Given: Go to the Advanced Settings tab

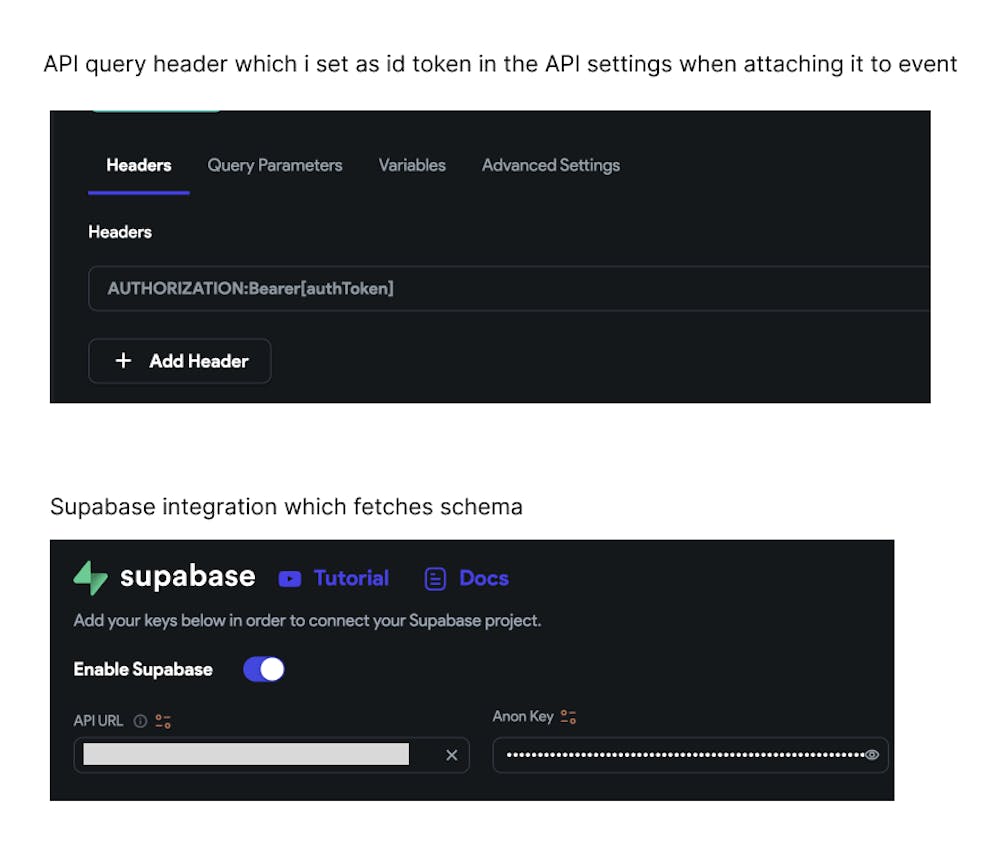Looking at the screenshot, I should coord(551,165).
